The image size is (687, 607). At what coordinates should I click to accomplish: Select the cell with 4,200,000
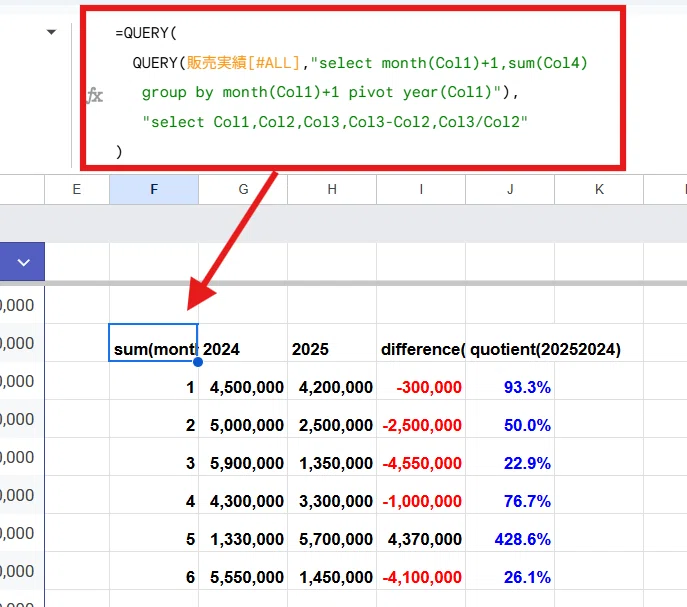point(332,381)
